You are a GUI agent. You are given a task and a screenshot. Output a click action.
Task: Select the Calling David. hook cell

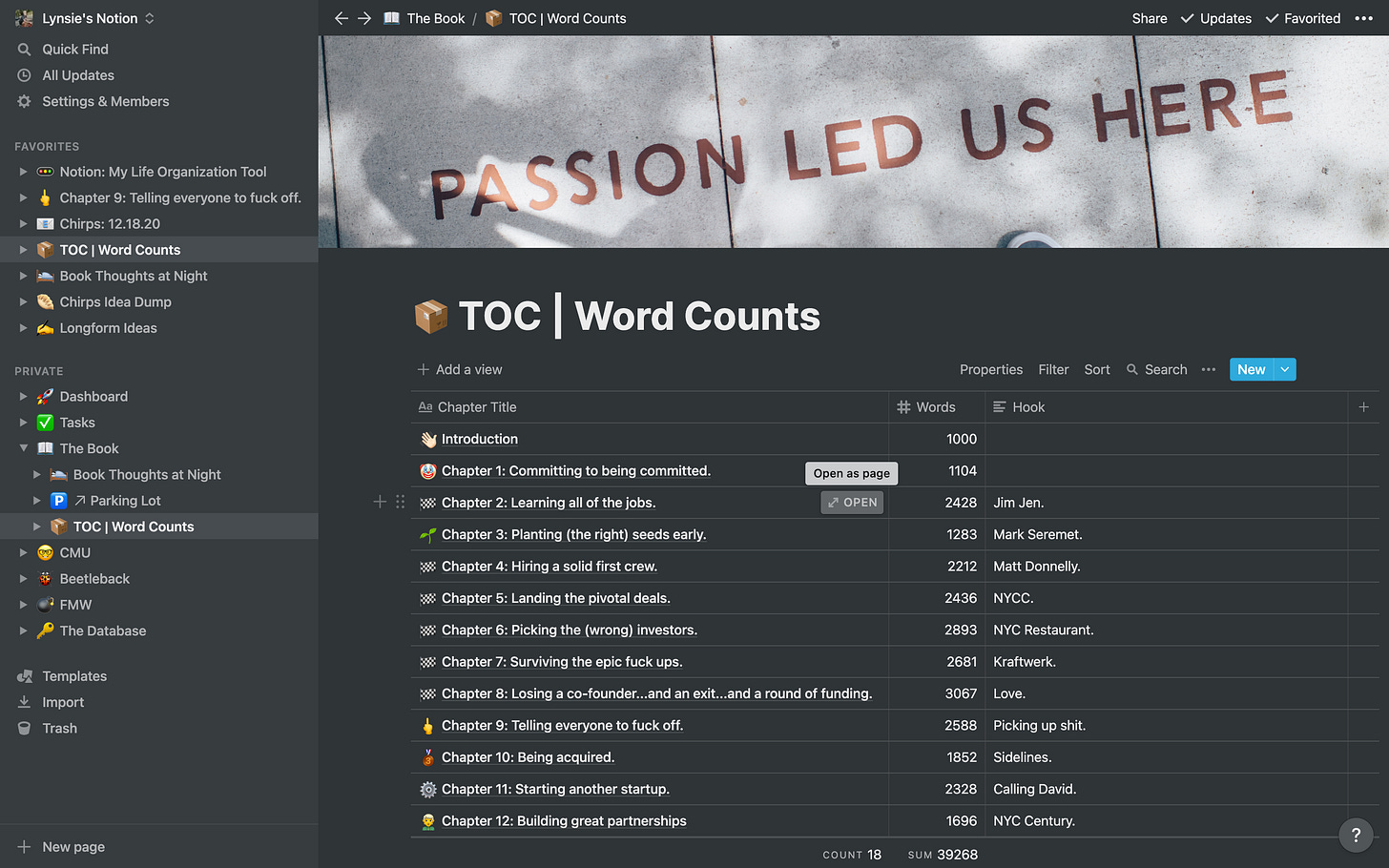tap(1166, 790)
